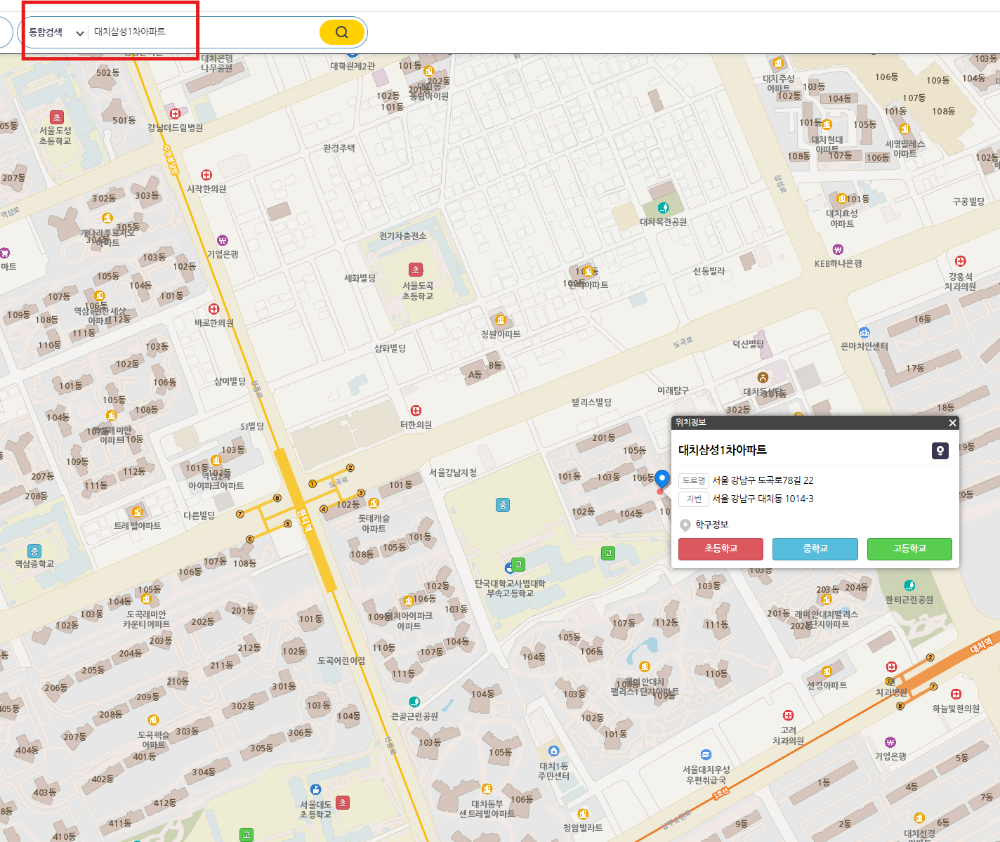Click the 고려치과의원 dental icon
The height and width of the screenshot is (842, 1000).
coord(788,716)
